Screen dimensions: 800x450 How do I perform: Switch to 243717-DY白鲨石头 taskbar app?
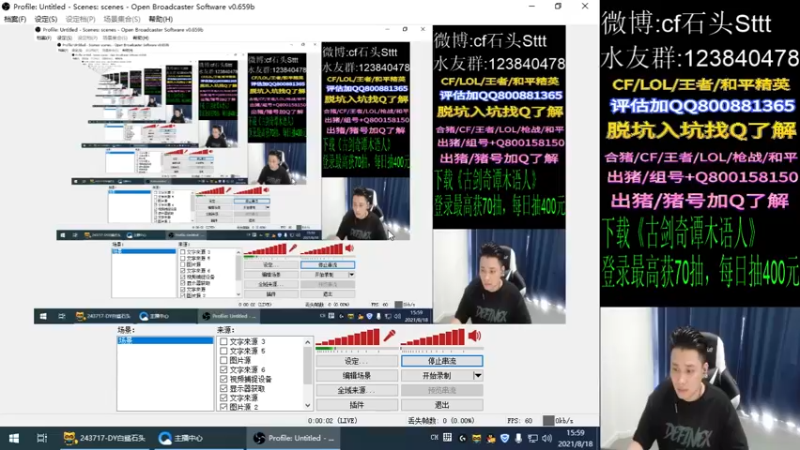(x=105, y=438)
